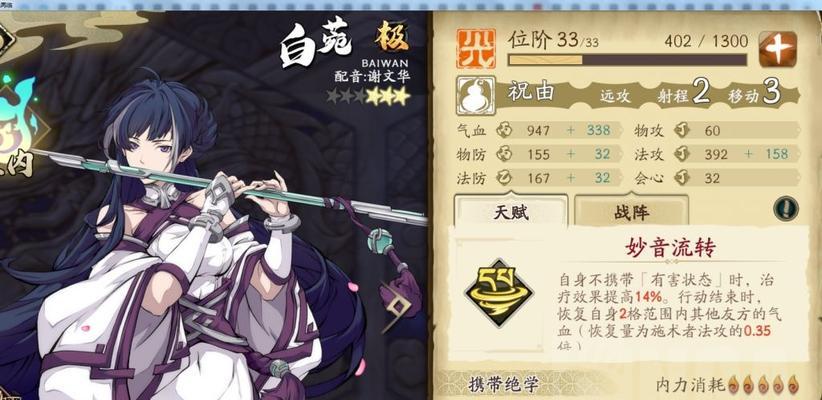Click the gourd class icon beside 祝由

point(476,95)
